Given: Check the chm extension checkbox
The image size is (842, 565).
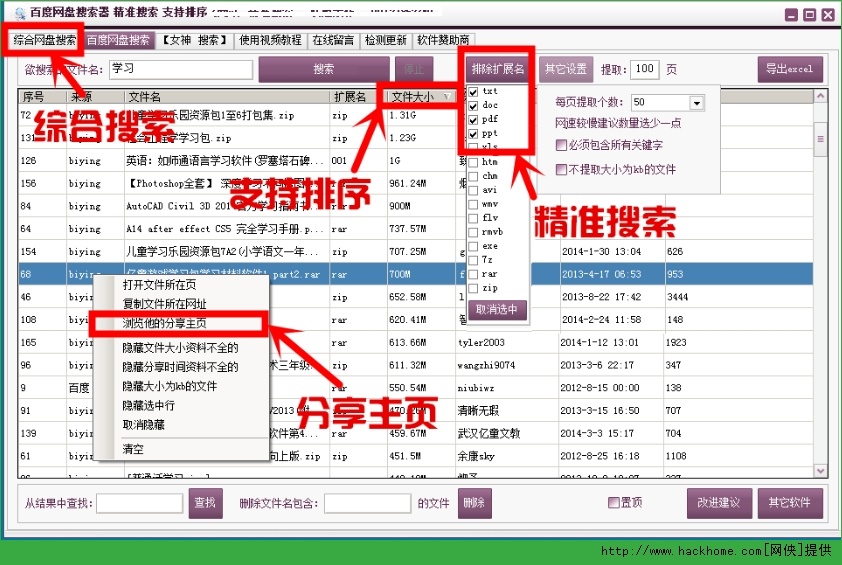Looking at the screenshot, I should tap(473, 176).
